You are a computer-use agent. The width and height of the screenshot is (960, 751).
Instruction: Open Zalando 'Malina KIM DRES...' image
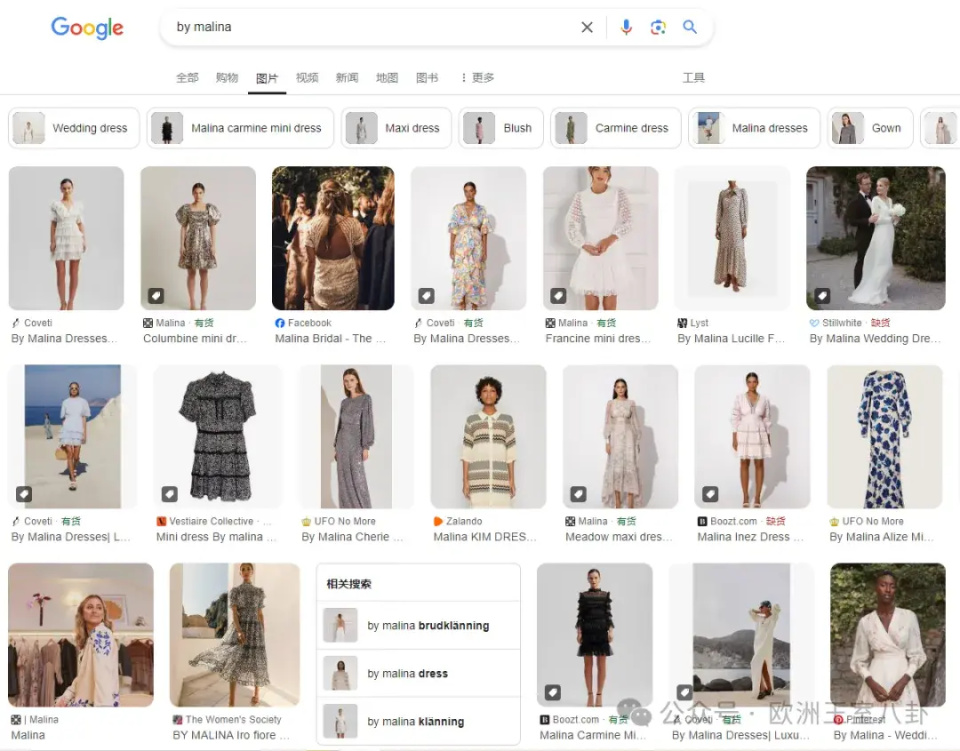[488, 436]
